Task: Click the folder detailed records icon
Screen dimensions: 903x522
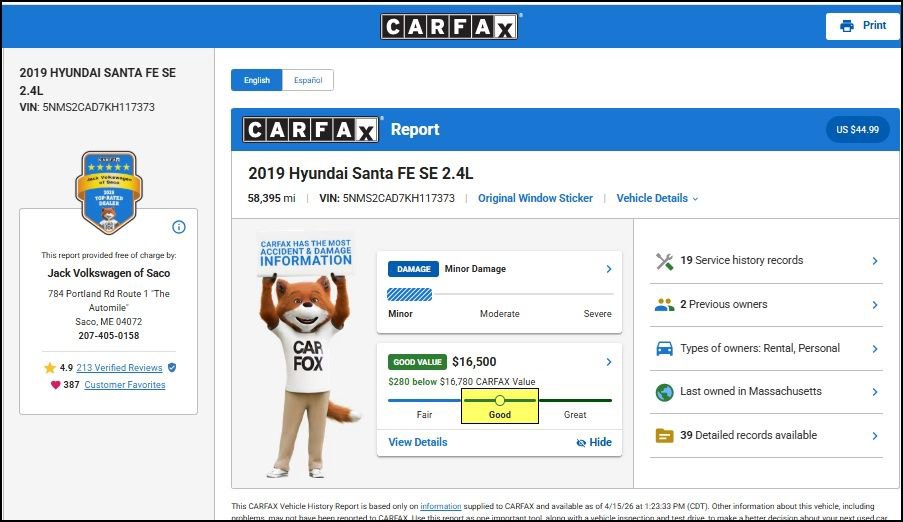Action: coord(665,436)
